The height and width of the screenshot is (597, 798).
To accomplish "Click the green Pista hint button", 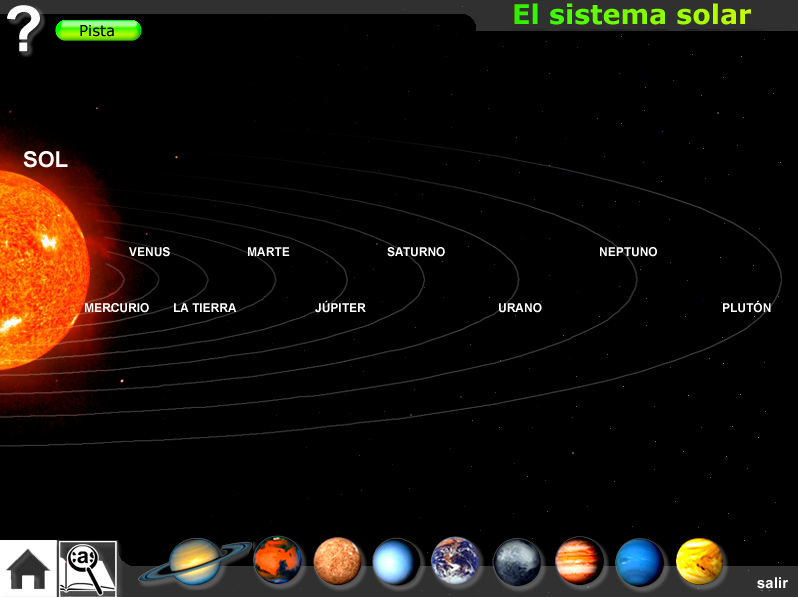I will (x=98, y=31).
